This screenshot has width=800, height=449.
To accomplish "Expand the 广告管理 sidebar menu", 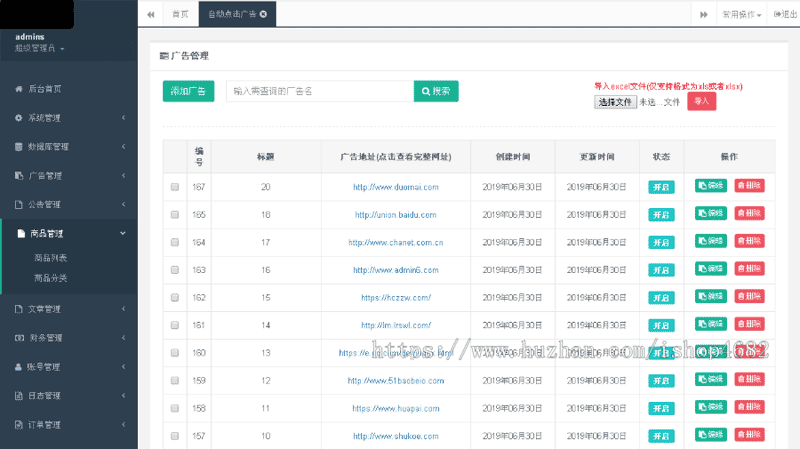I will (x=68, y=176).
